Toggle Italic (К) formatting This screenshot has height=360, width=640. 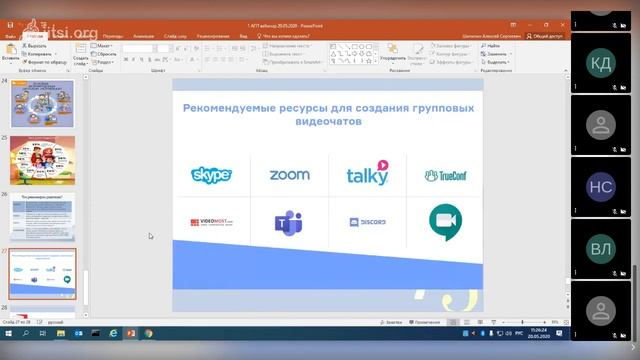coord(133,60)
